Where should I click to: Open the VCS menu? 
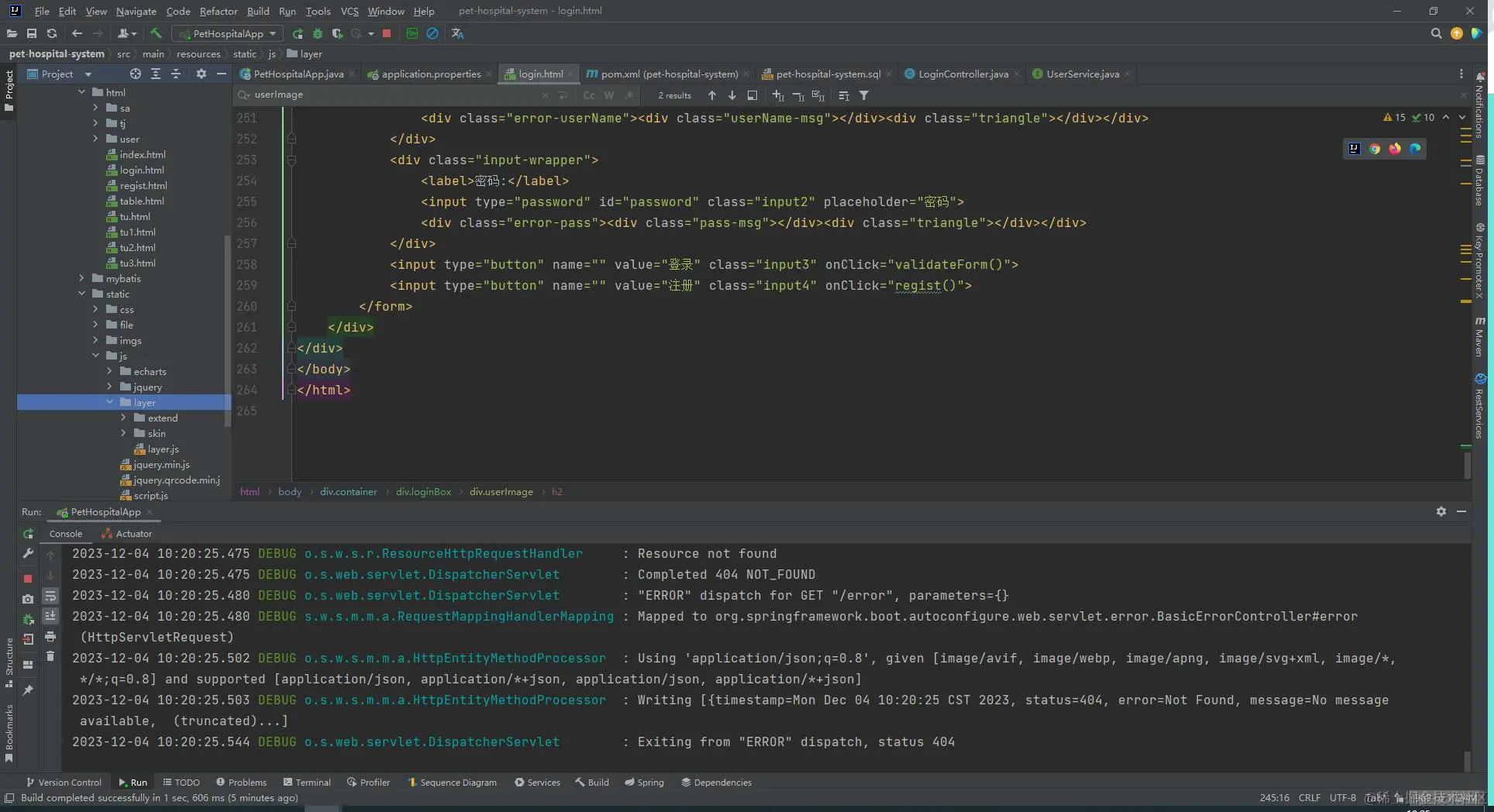[349, 11]
